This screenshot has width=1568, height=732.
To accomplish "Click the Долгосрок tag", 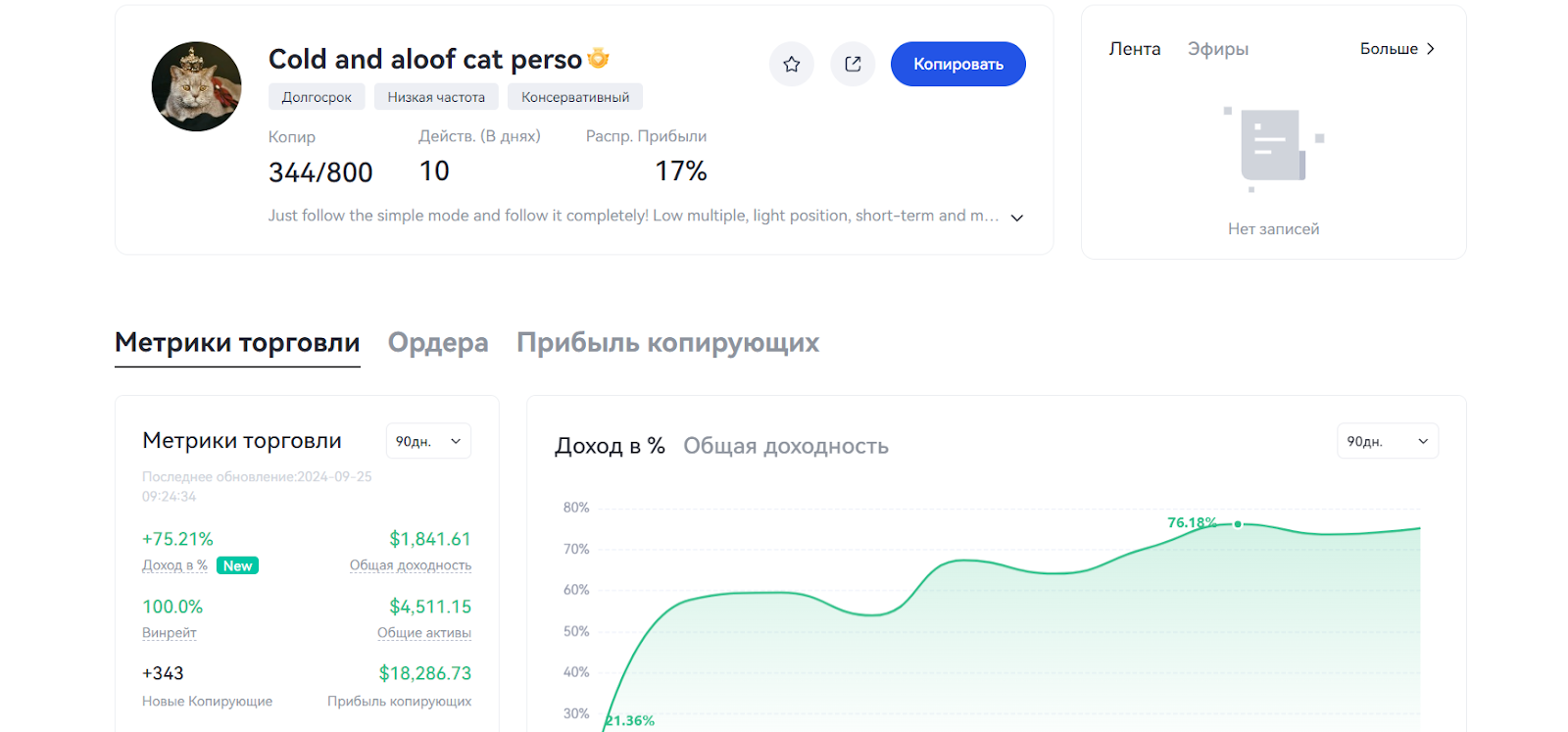I will click(x=317, y=97).
